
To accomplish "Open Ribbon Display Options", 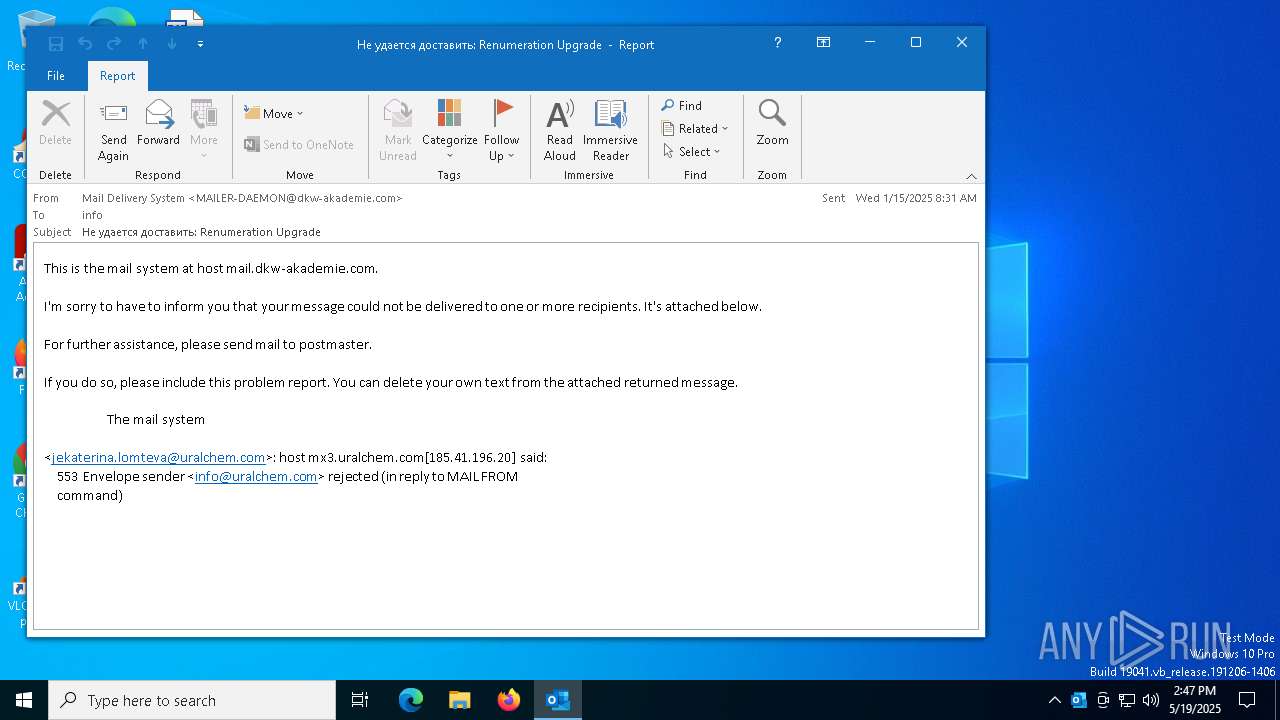I will point(823,43).
